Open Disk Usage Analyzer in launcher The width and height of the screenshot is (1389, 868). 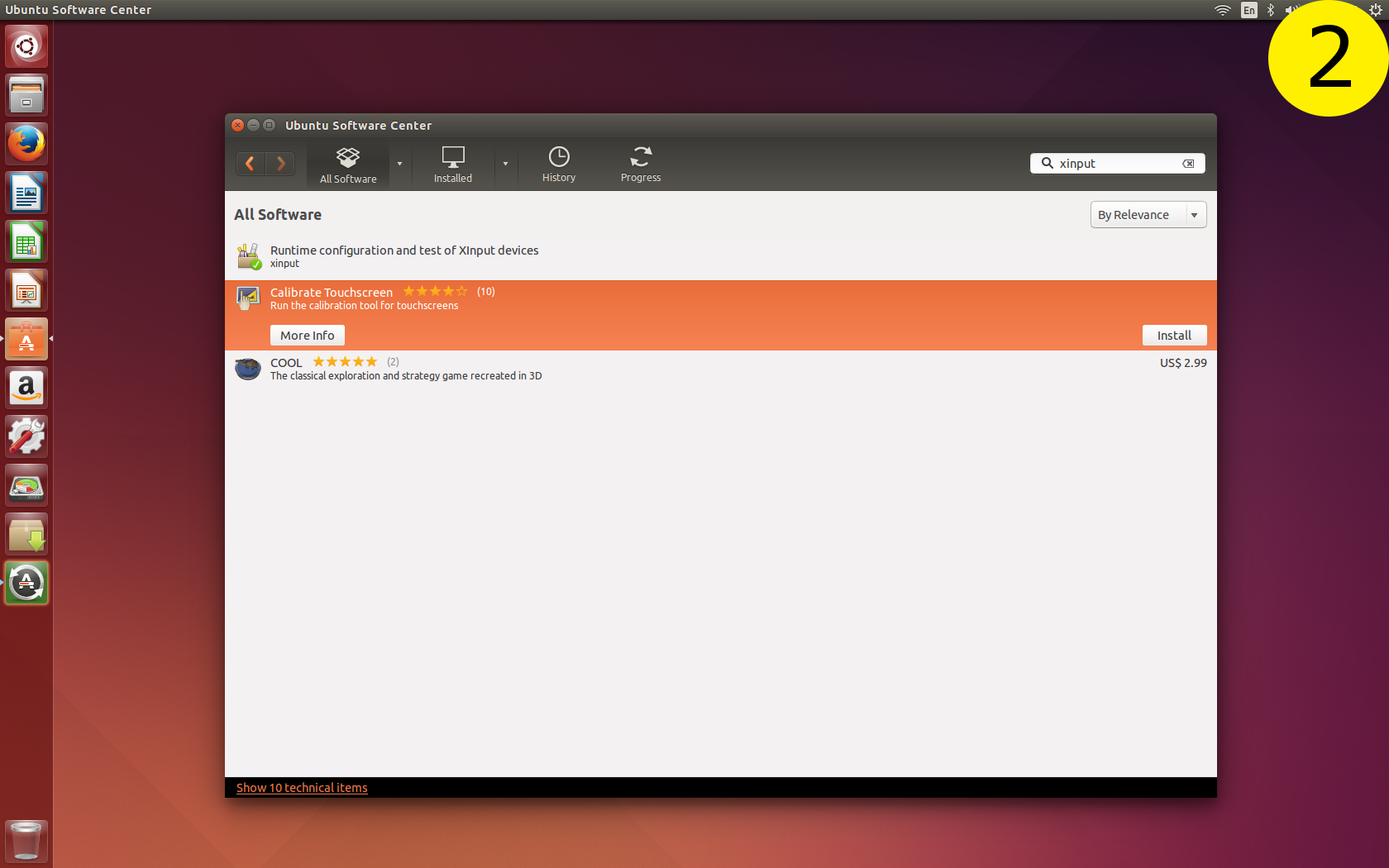click(26, 485)
